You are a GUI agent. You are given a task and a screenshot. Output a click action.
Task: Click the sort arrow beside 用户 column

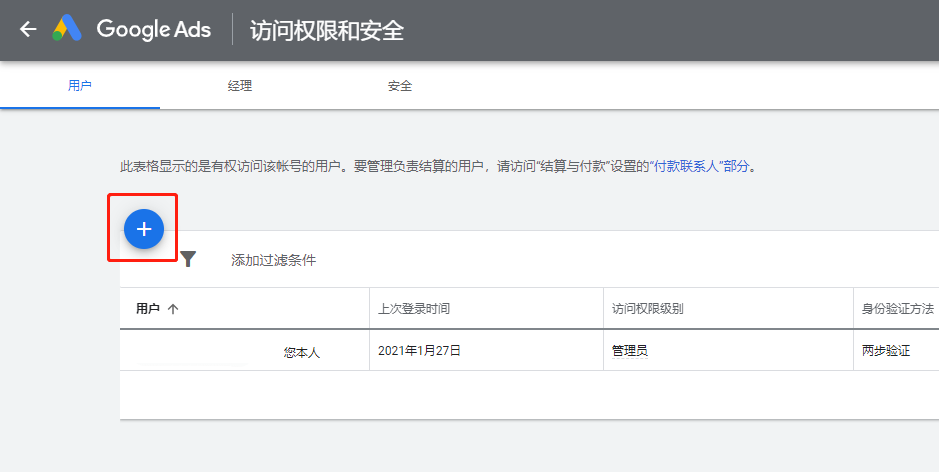pos(173,309)
